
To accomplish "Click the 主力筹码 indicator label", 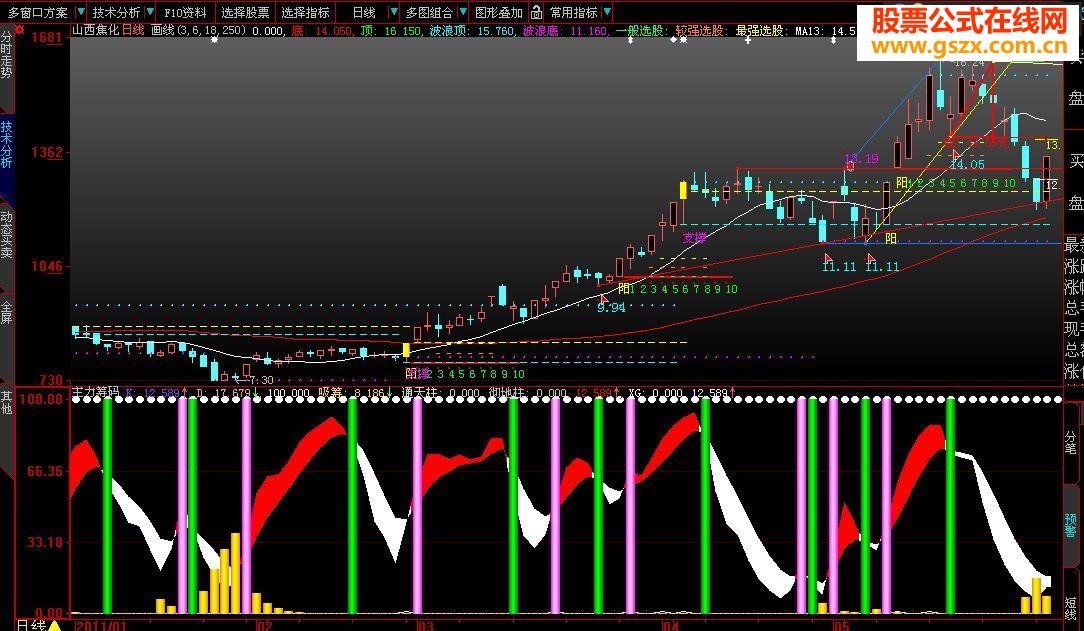I will (x=95, y=393).
